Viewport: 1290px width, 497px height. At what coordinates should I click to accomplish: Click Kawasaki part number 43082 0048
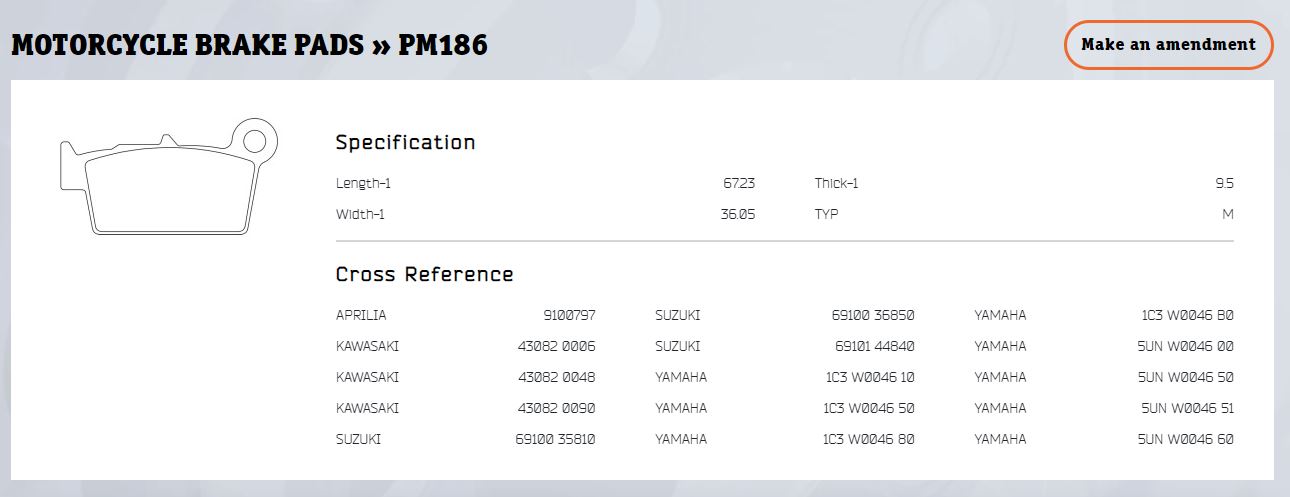(556, 377)
